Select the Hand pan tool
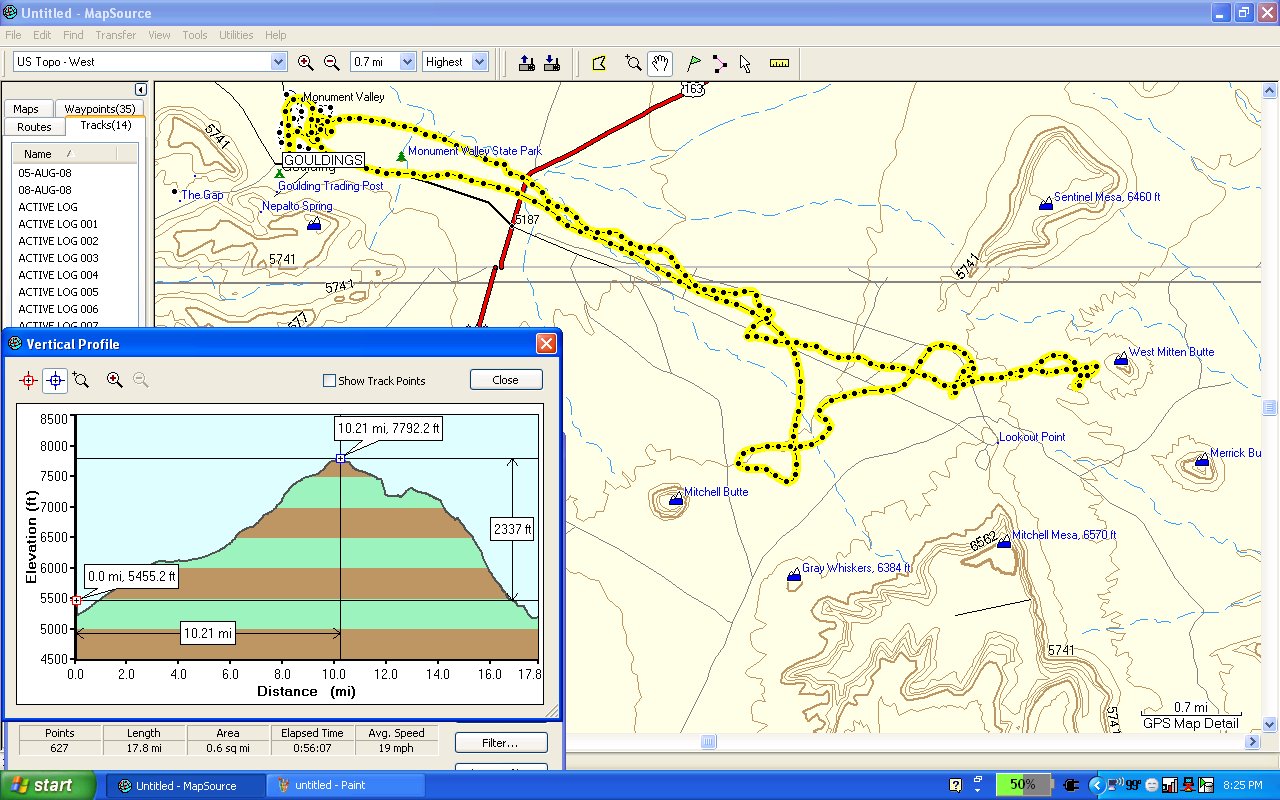Image resolution: width=1280 pixels, height=800 pixels. [660, 63]
